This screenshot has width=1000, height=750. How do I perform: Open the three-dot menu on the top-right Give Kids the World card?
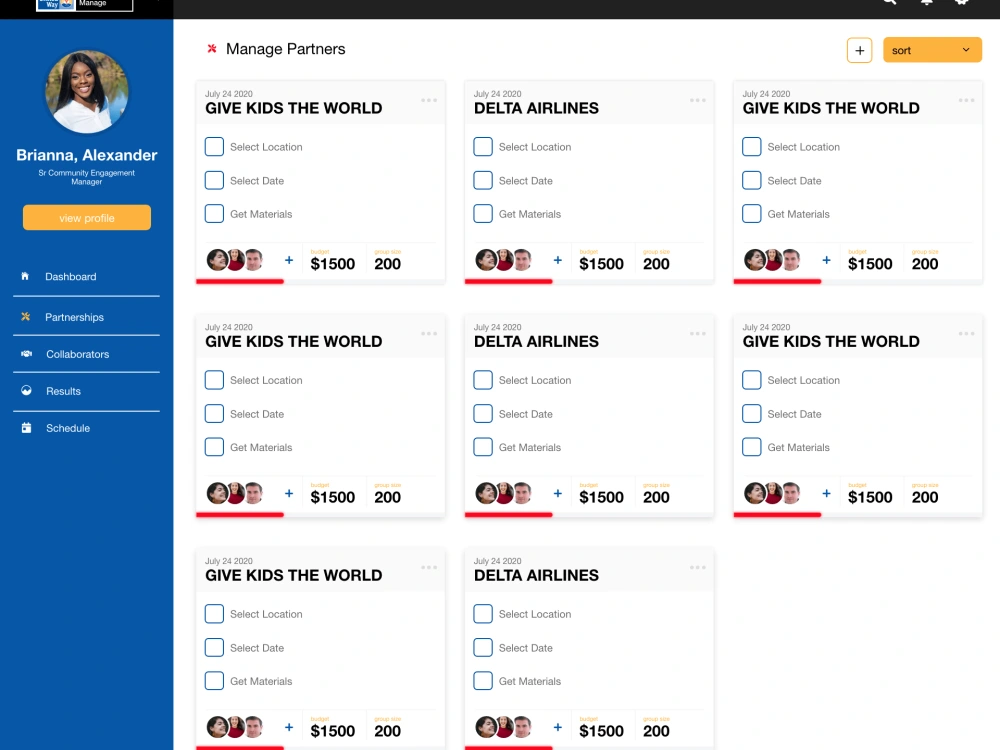[x=966, y=100]
